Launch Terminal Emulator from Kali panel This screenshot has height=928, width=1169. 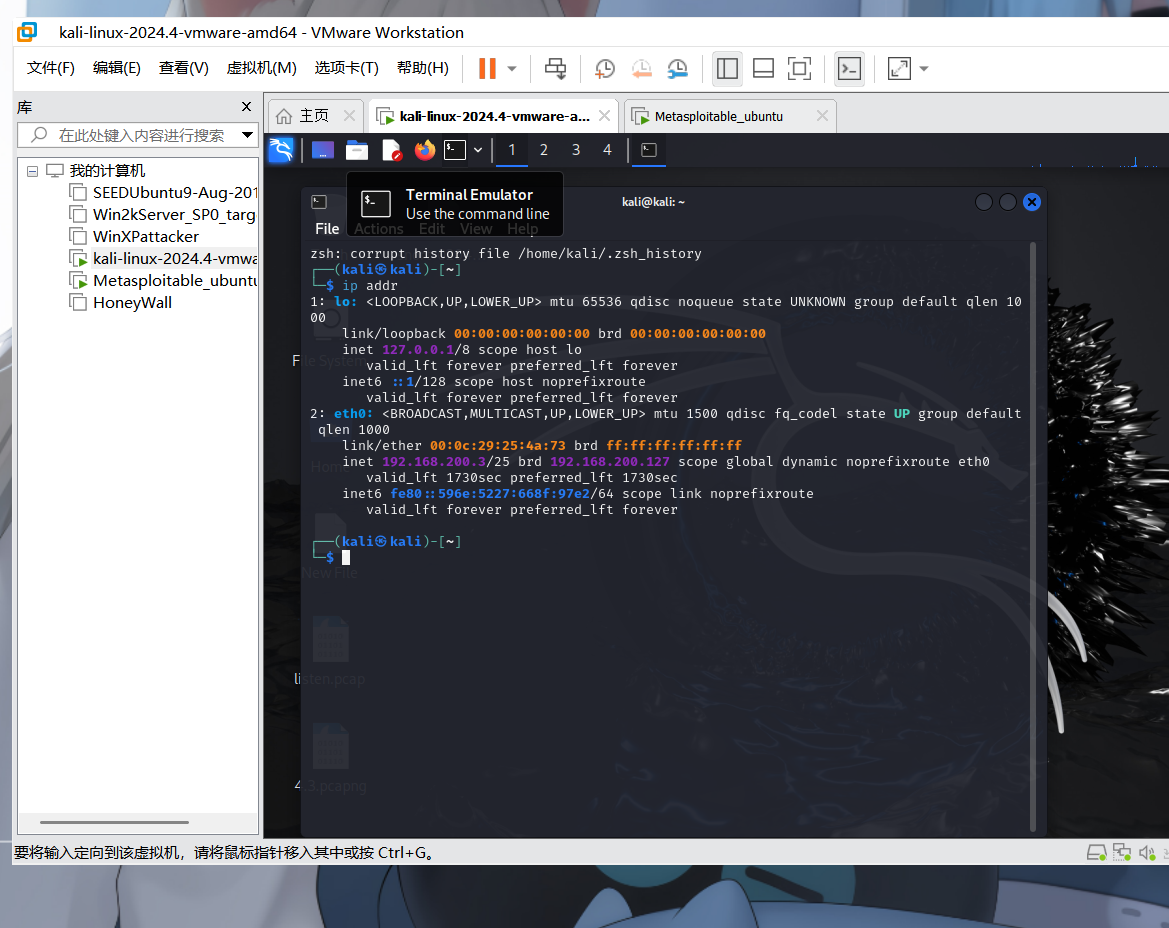(x=455, y=150)
